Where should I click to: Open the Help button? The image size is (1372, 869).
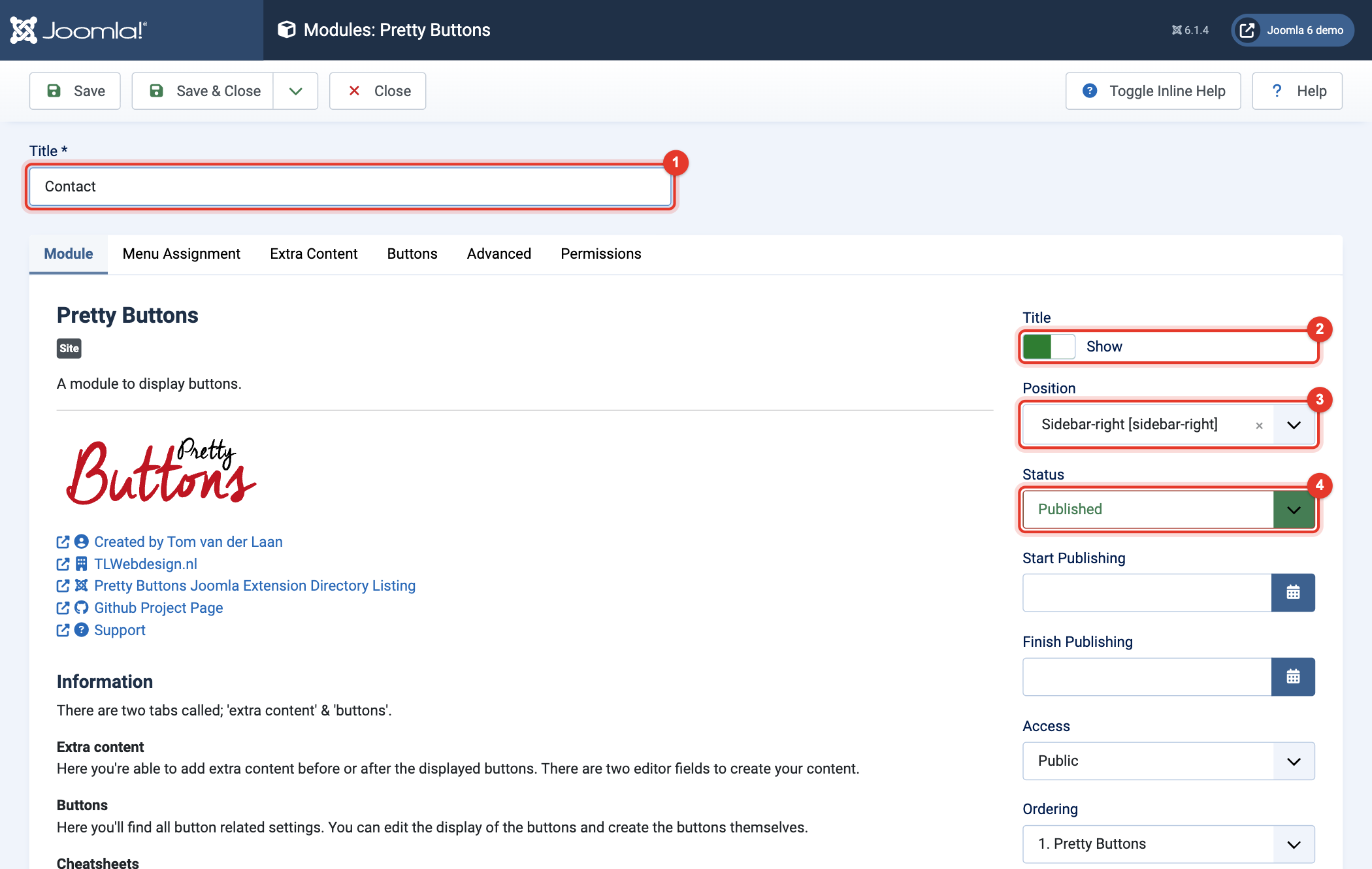[1298, 91]
